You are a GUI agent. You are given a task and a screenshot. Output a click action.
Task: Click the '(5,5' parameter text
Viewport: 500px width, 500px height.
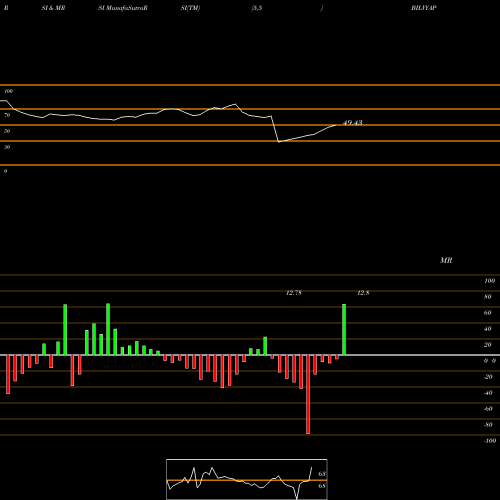257,8
